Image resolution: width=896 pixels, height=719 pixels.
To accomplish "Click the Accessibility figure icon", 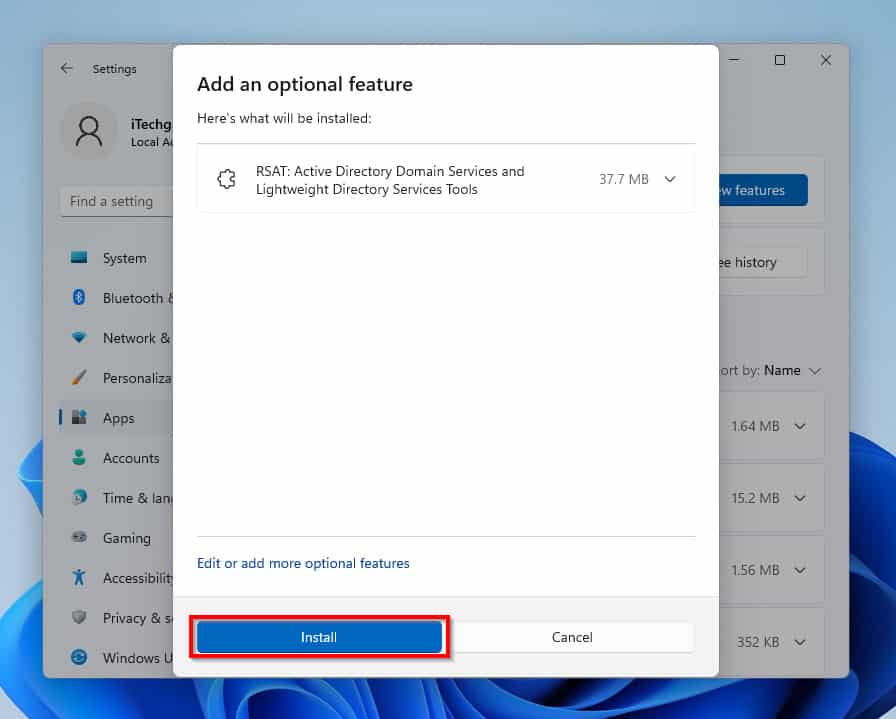I will click(x=79, y=577).
